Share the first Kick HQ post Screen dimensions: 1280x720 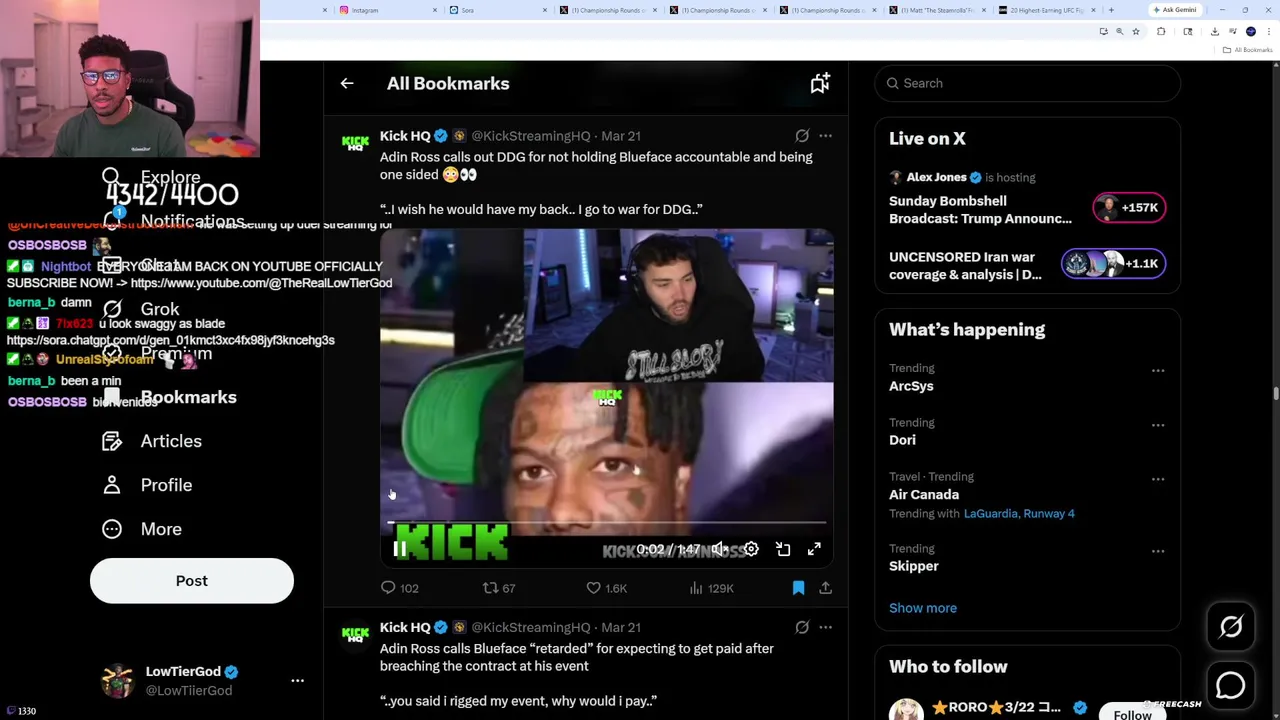825,588
